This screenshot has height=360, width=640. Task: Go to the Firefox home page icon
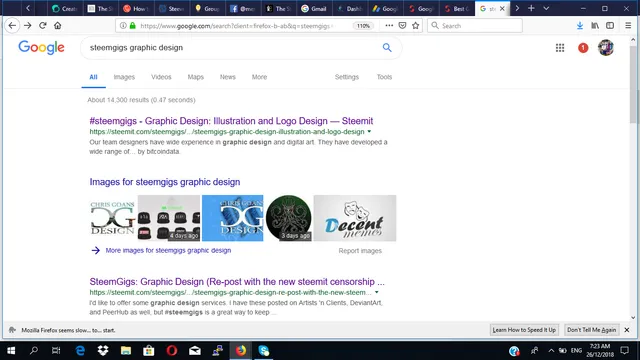(x=58, y=25)
